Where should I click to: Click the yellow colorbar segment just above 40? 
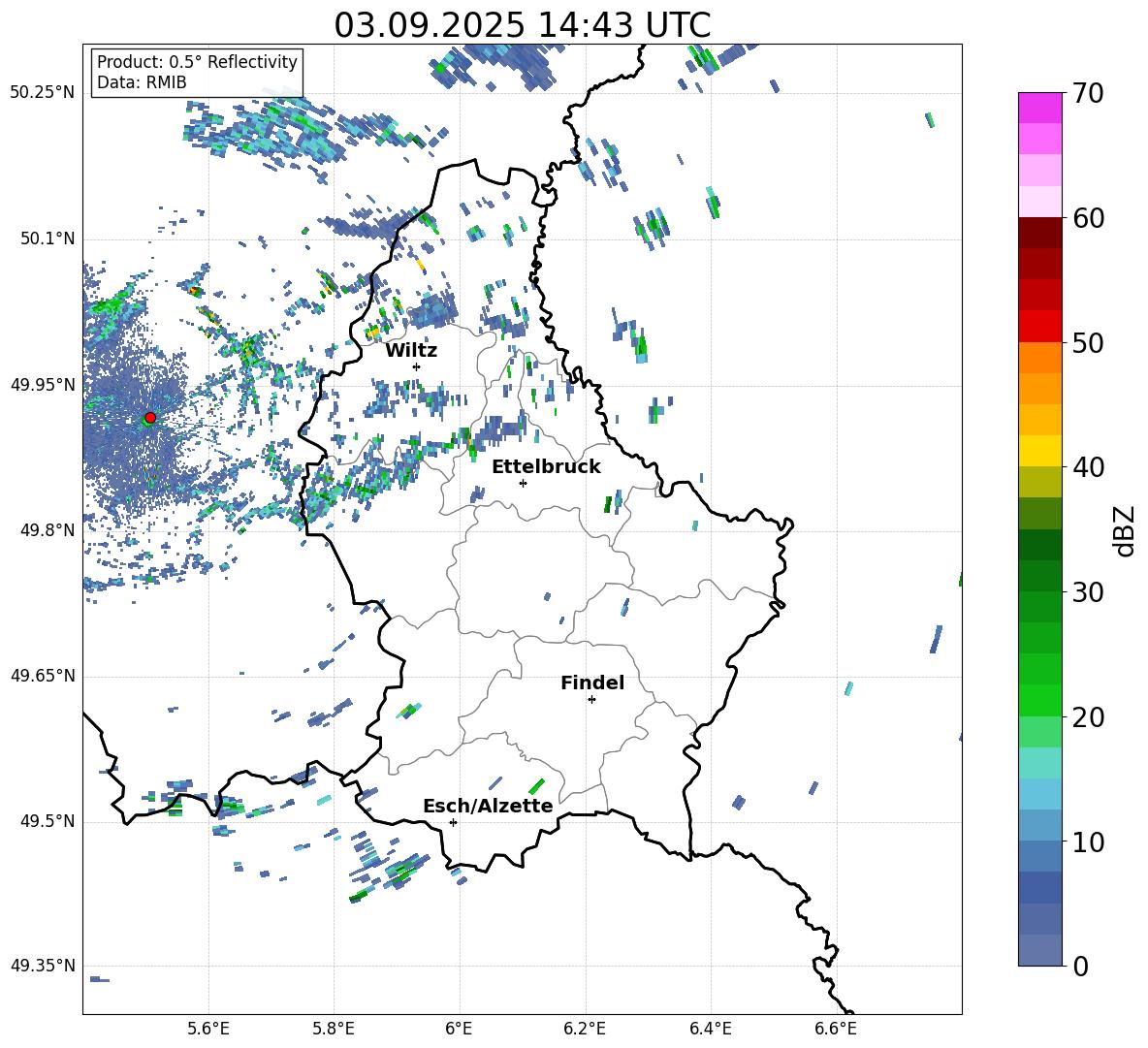click(x=1039, y=451)
